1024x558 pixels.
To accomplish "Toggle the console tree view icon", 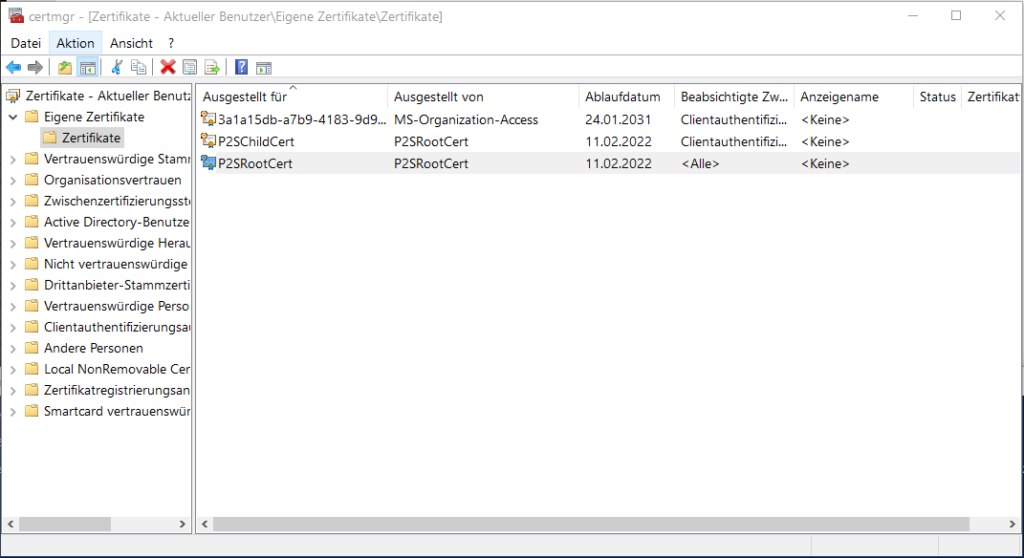I will pyautogui.click(x=88, y=67).
